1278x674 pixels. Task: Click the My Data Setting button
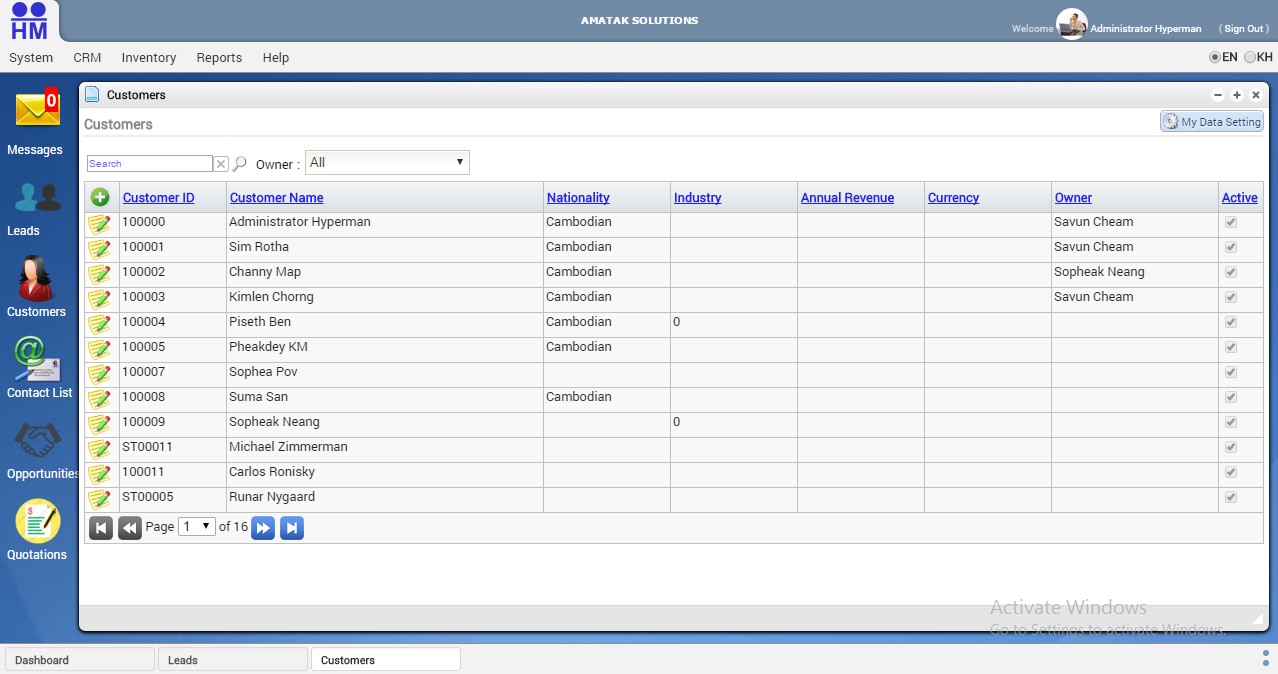coord(1212,122)
